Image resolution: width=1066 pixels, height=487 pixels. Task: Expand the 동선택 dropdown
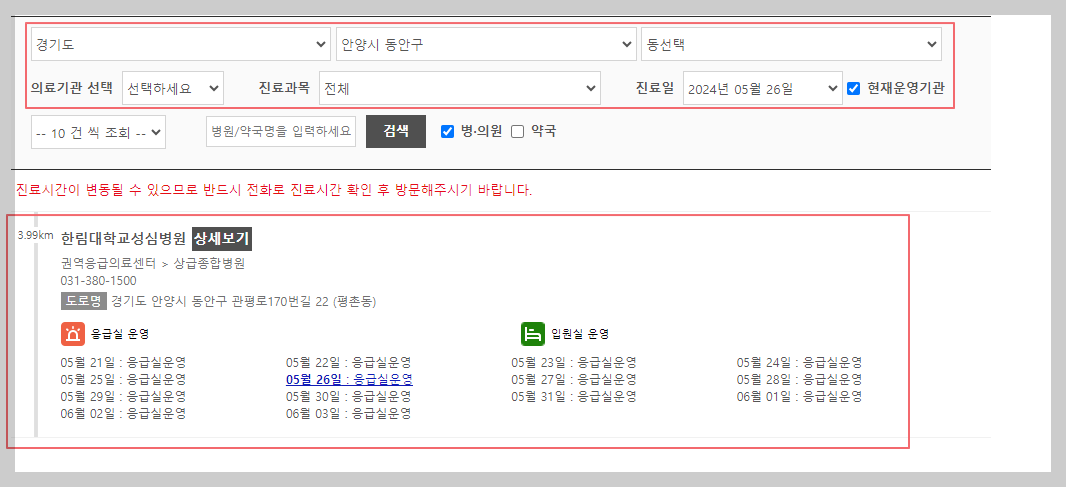[x=791, y=44]
